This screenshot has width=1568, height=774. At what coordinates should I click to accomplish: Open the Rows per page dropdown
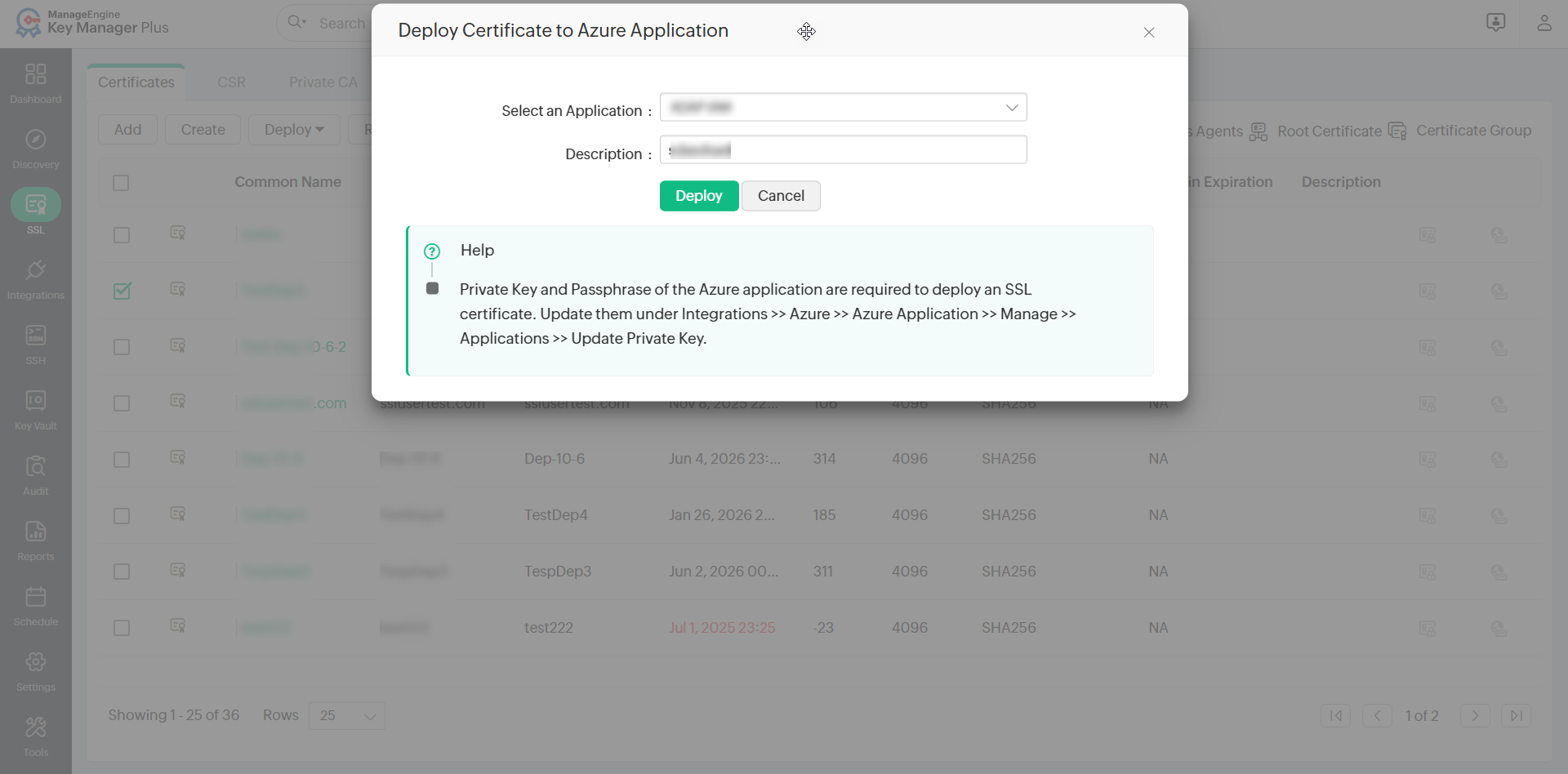(x=346, y=715)
